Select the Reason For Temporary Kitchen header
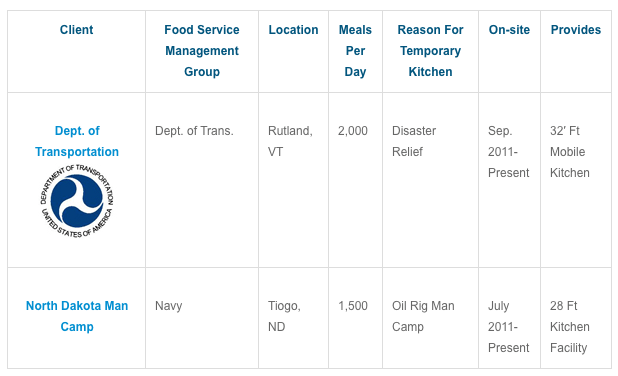This screenshot has height=376, width=618. tap(430, 51)
